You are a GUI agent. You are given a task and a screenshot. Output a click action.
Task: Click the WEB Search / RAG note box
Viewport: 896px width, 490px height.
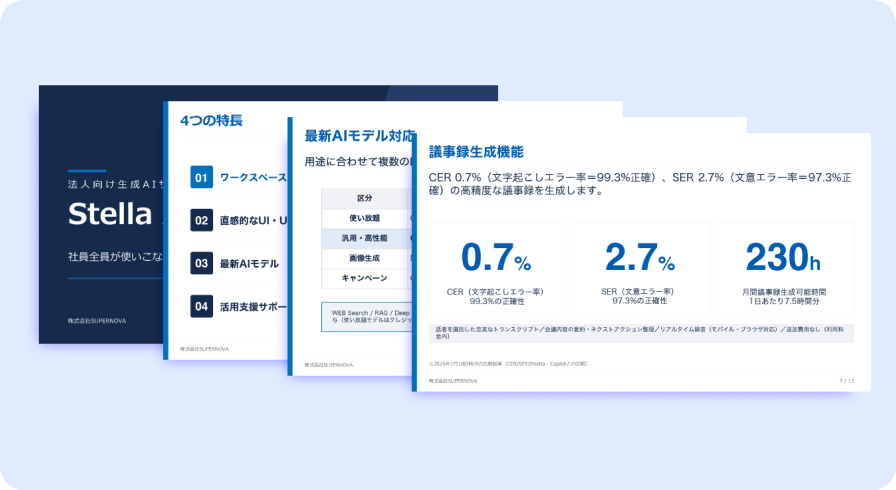coord(366,317)
